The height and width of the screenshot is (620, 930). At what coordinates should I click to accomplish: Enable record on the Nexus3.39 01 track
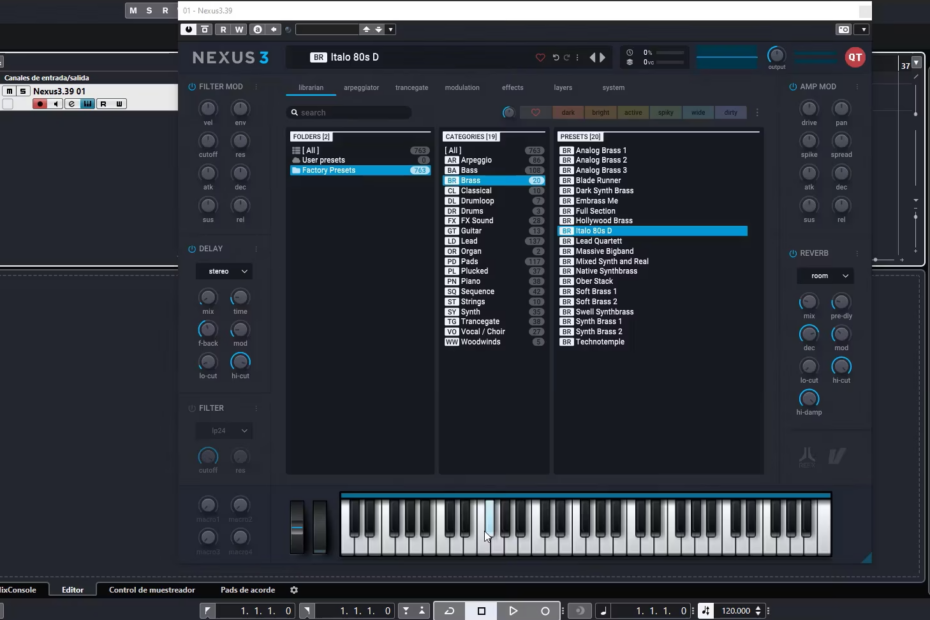pos(40,104)
